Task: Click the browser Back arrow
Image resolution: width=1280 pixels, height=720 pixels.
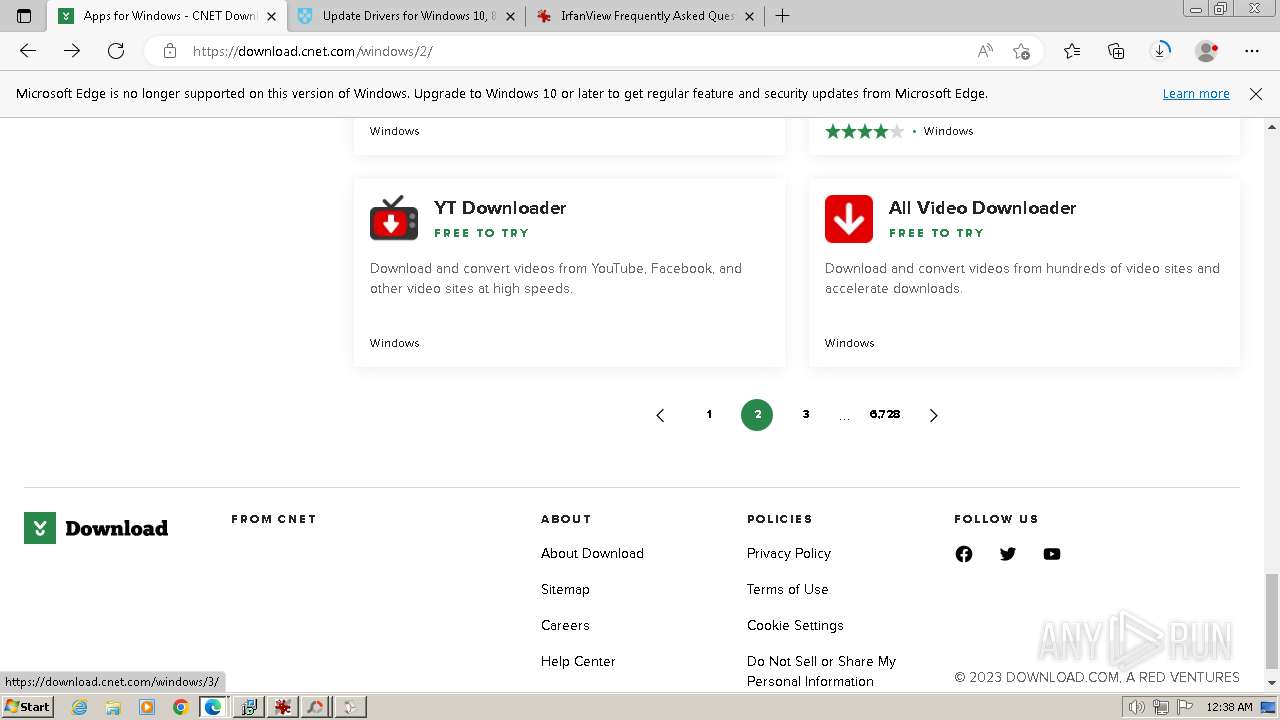Action: click(28, 51)
